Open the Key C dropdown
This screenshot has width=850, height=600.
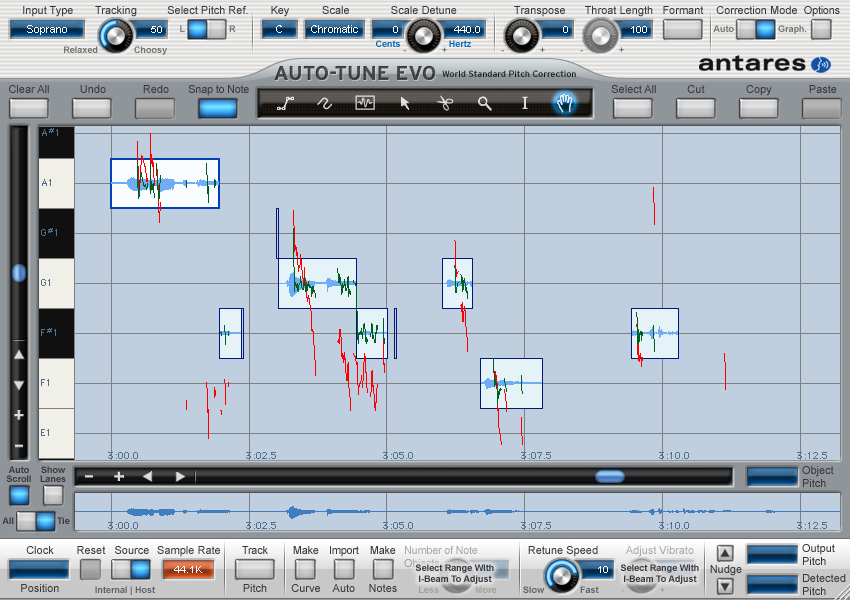click(x=279, y=29)
